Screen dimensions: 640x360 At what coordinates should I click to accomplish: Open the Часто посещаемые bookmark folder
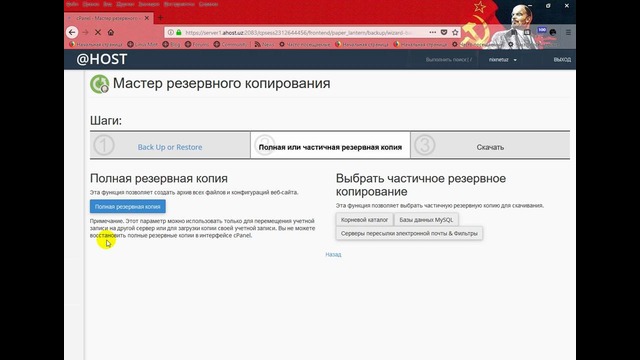click(304, 44)
